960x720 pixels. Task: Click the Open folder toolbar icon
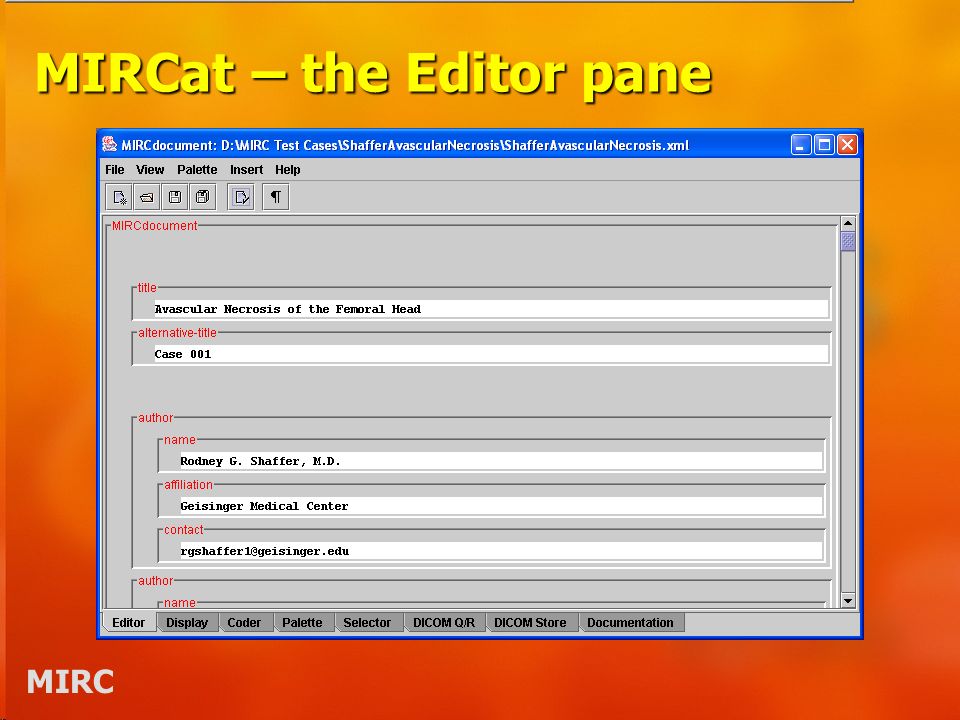click(x=147, y=197)
